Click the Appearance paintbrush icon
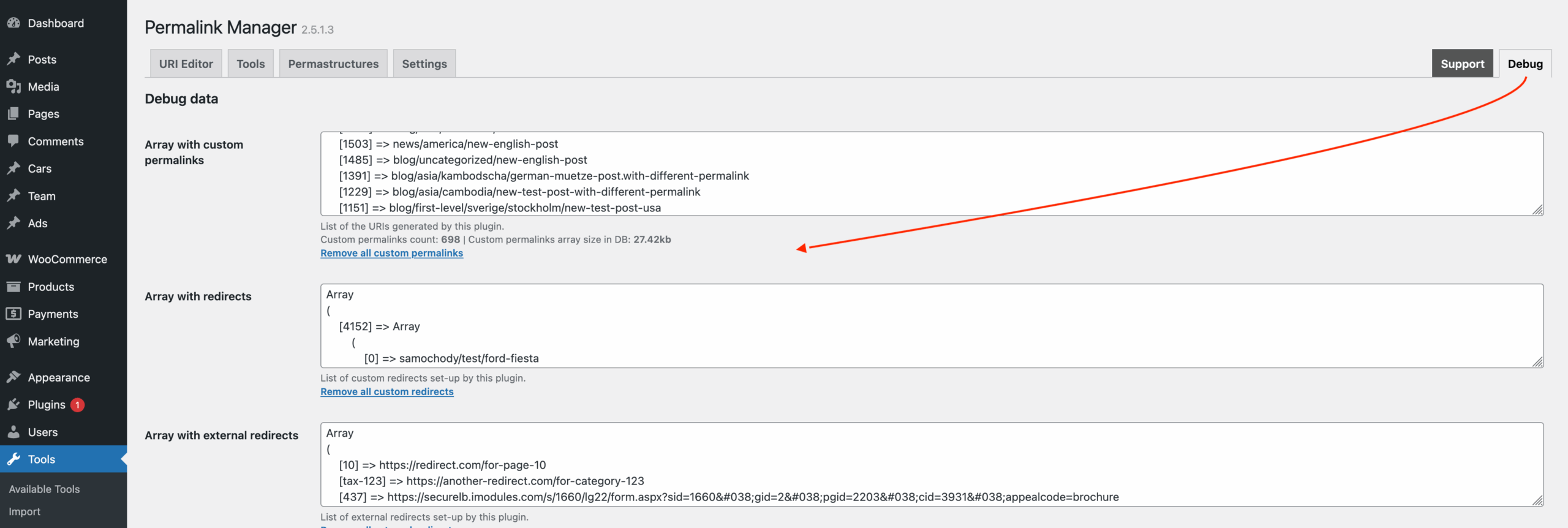Viewport: 1568px width, 528px height. click(x=13, y=377)
